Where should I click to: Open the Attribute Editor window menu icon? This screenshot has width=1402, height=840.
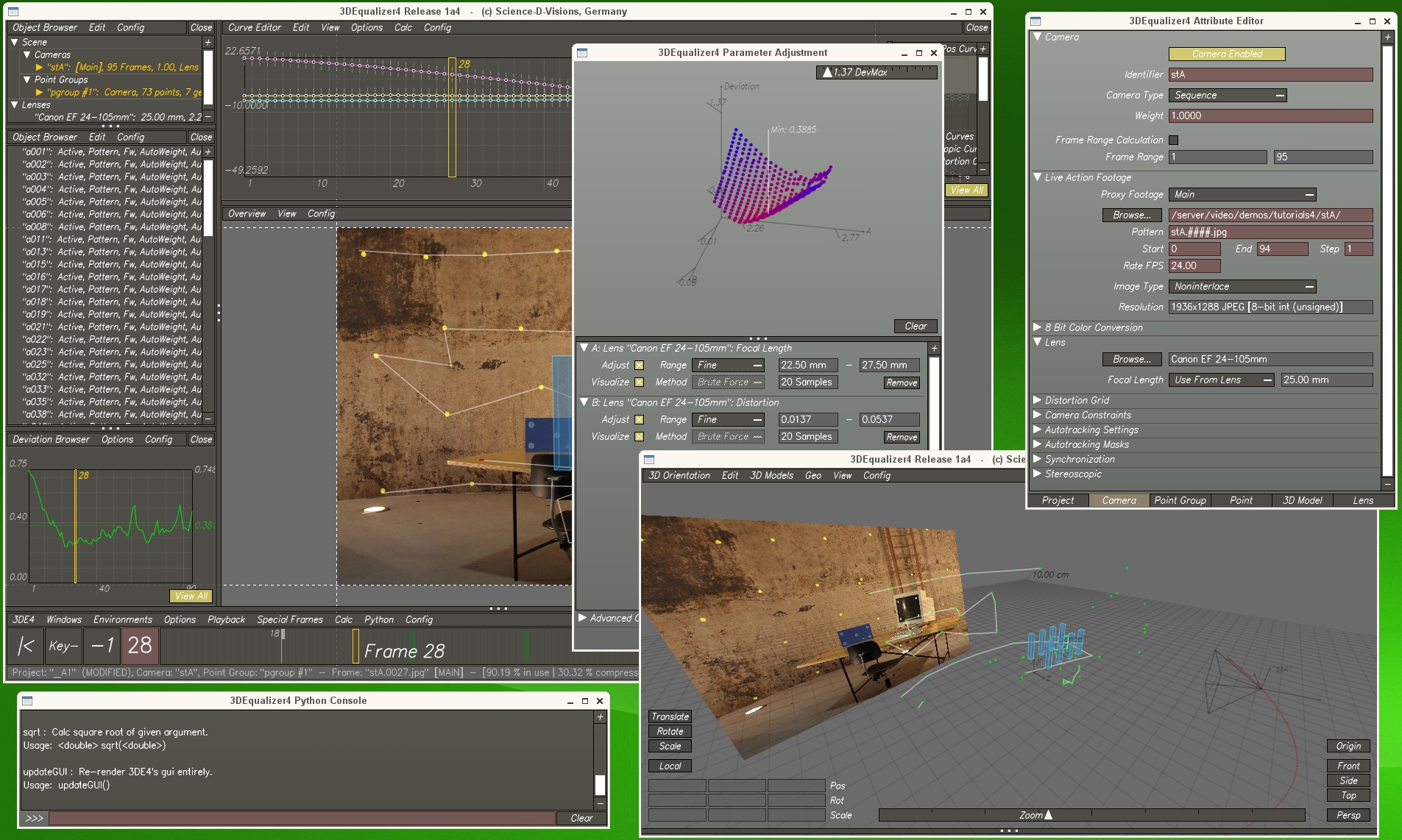coord(1035,21)
